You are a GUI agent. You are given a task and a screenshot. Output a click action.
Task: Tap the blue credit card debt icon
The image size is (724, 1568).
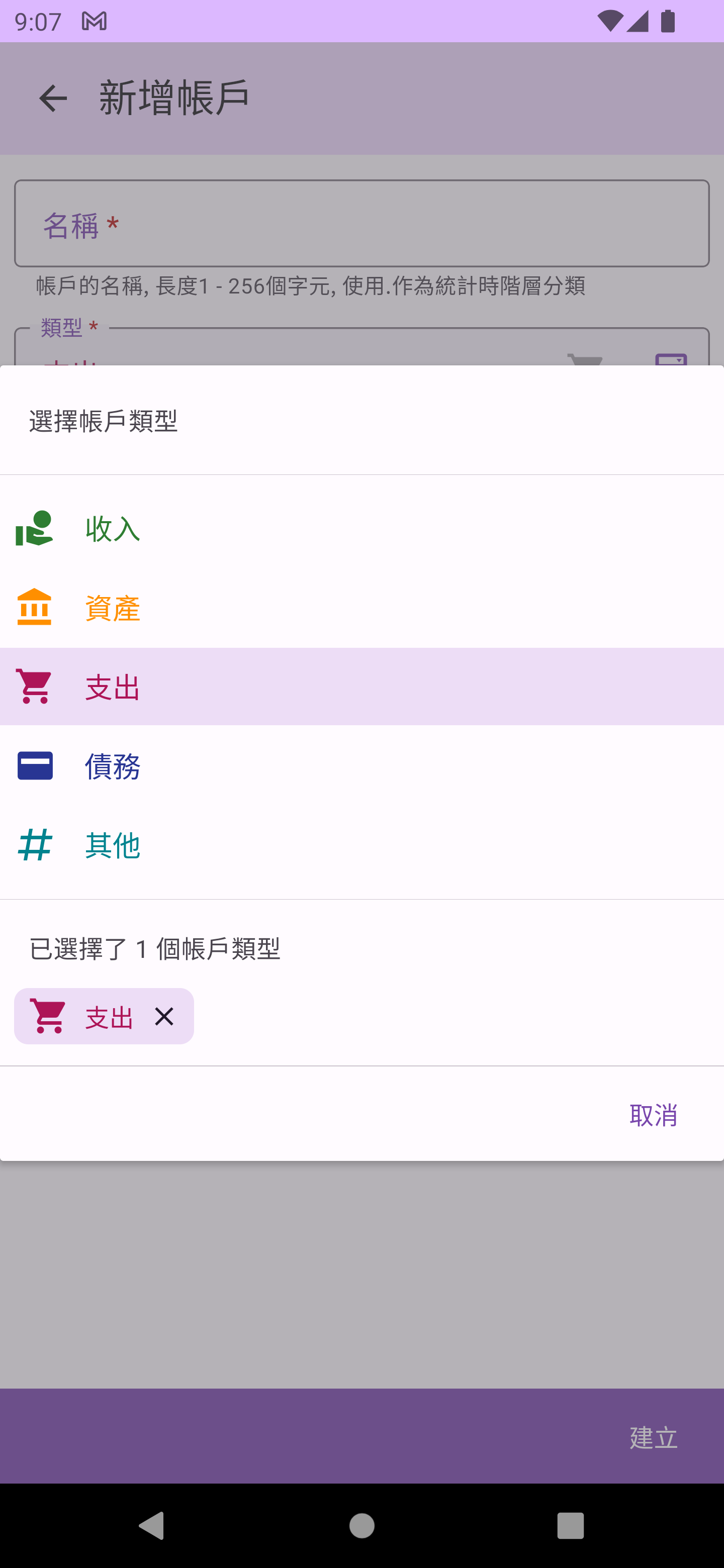(35, 765)
